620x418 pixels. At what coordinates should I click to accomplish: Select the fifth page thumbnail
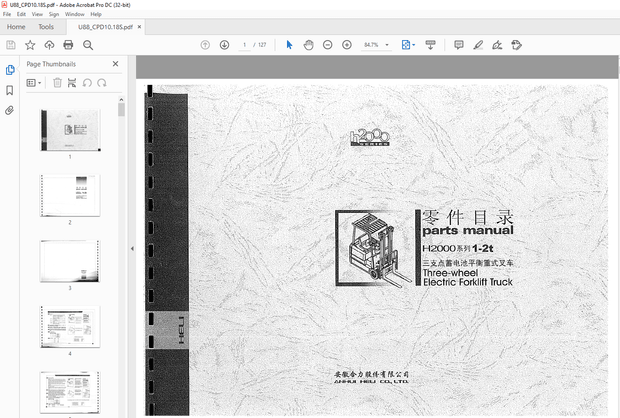(x=70, y=392)
